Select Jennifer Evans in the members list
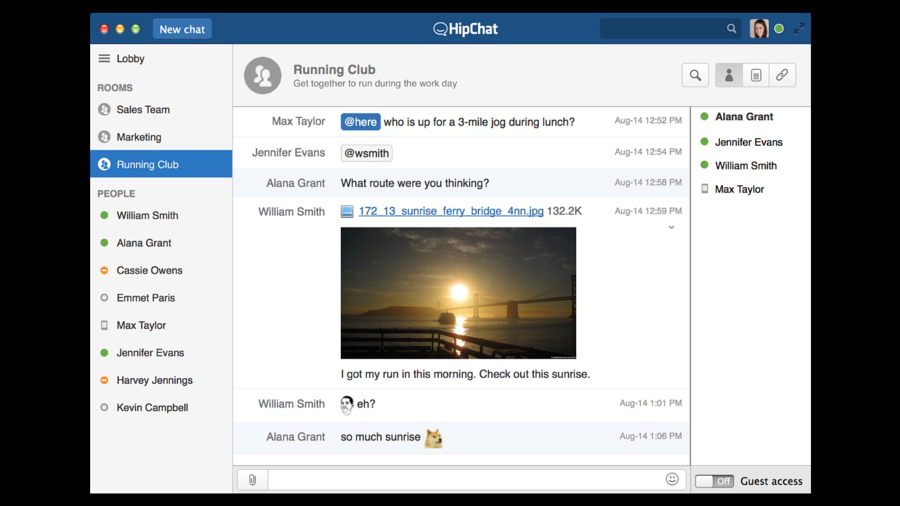Viewport: 900px width, 506px height. [748, 142]
